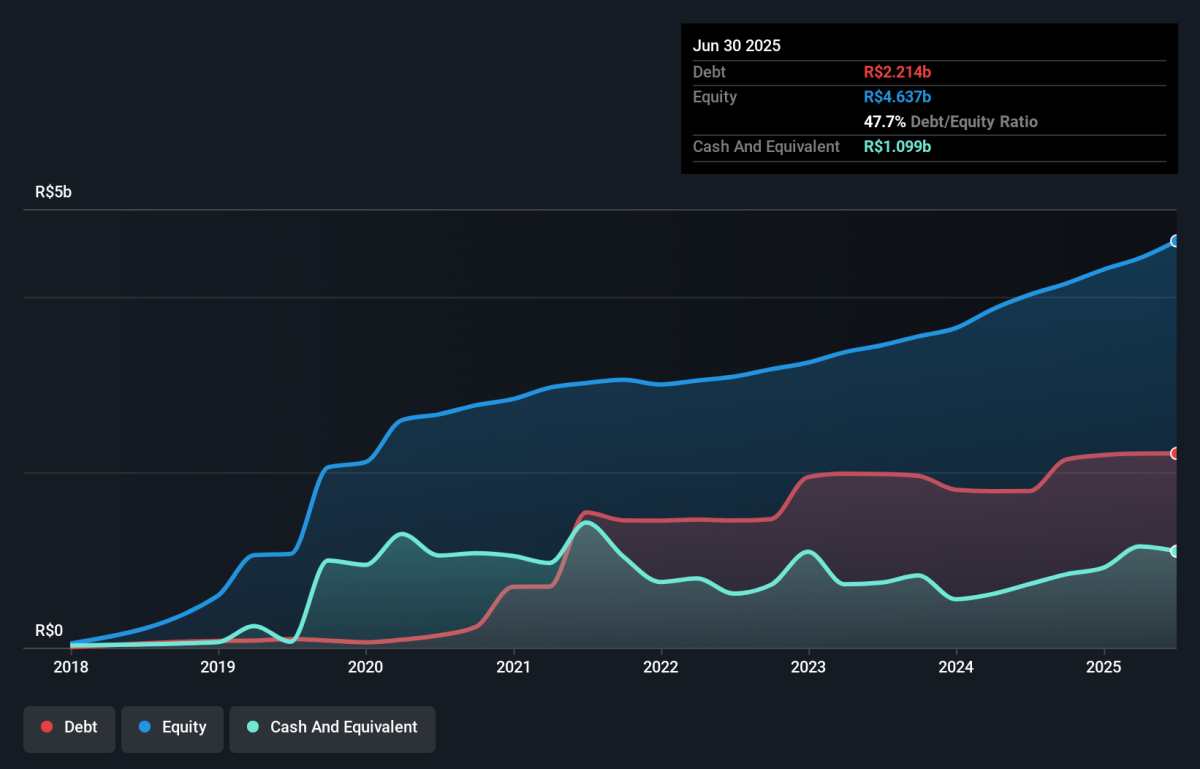
Task: Select the 2020 x-axis label
Action: [366, 668]
